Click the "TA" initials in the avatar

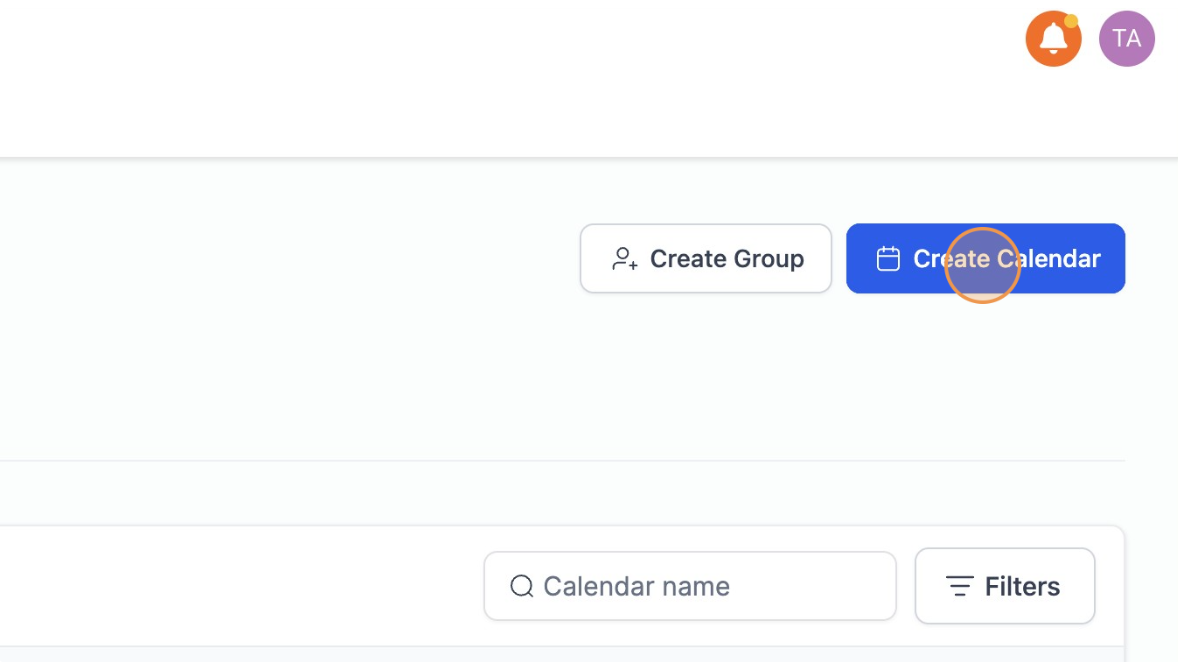(1127, 39)
